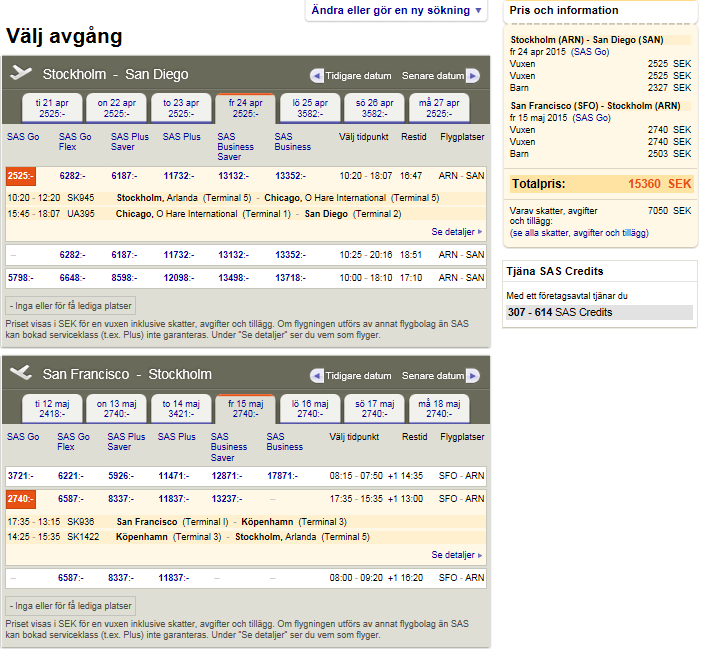This screenshot has height=657, width=713.
Task: Click flight number SK945 in outbound details
Action: [80, 198]
